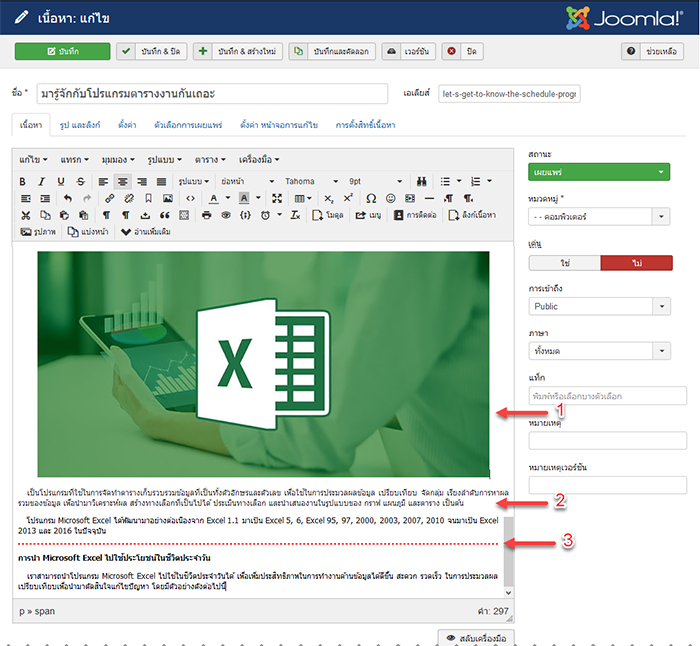Insert an image using toolbar picture icon
Viewport: 700px width, 646px height.
click(168, 198)
